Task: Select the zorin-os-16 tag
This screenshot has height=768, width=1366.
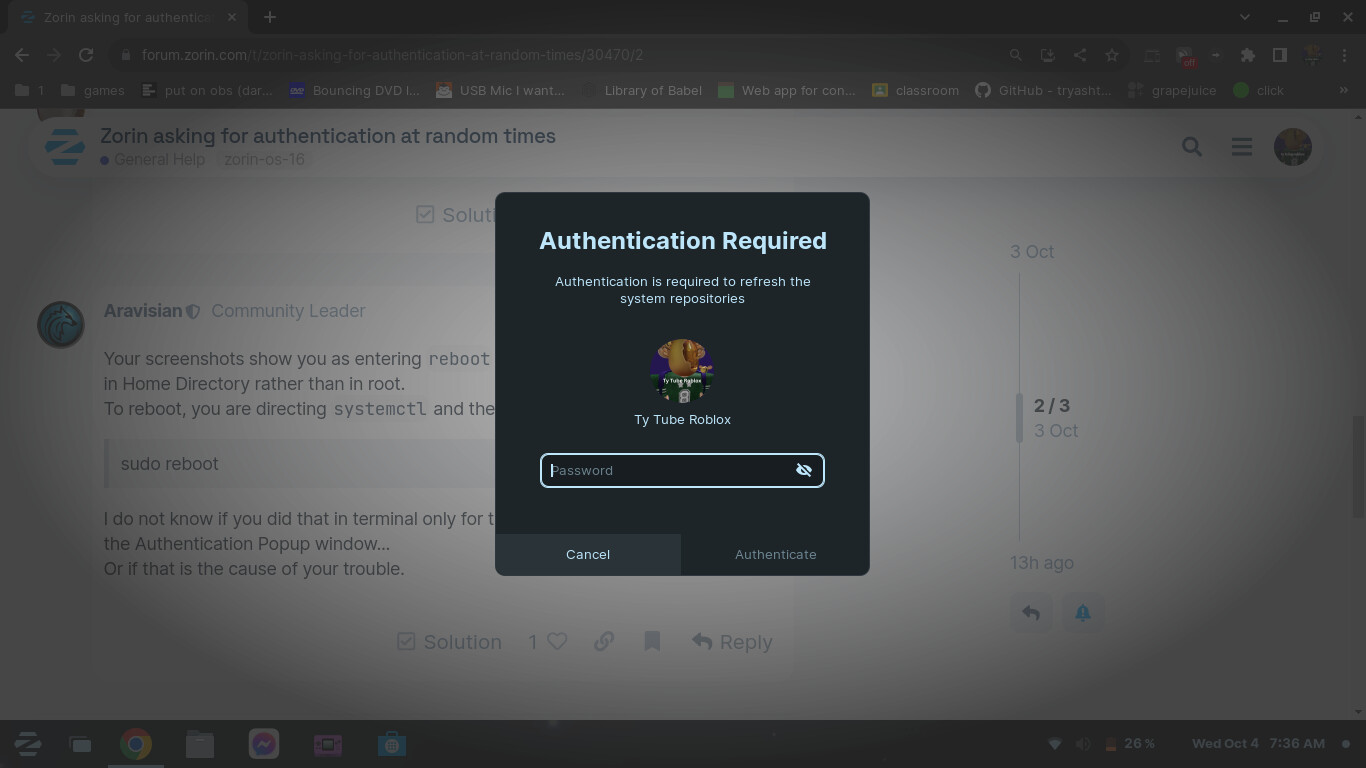Action: (x=264, y=159)
